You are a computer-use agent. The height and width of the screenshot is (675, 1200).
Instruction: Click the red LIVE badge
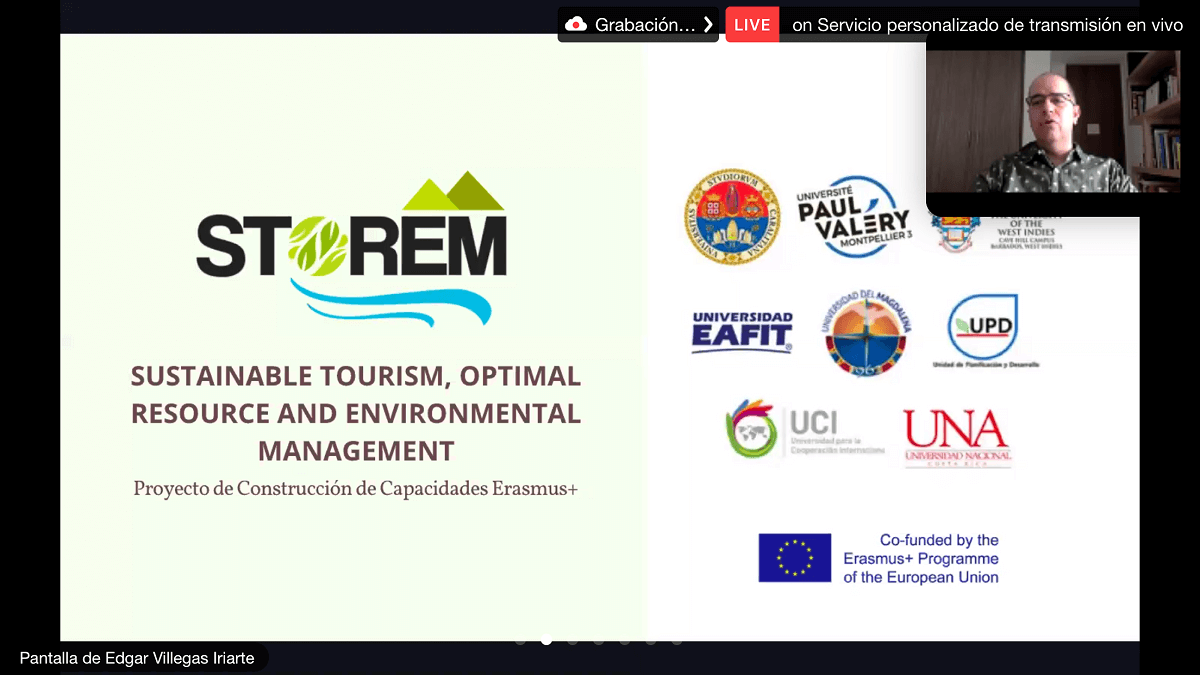pyautogui.click(x=752, y=25)
